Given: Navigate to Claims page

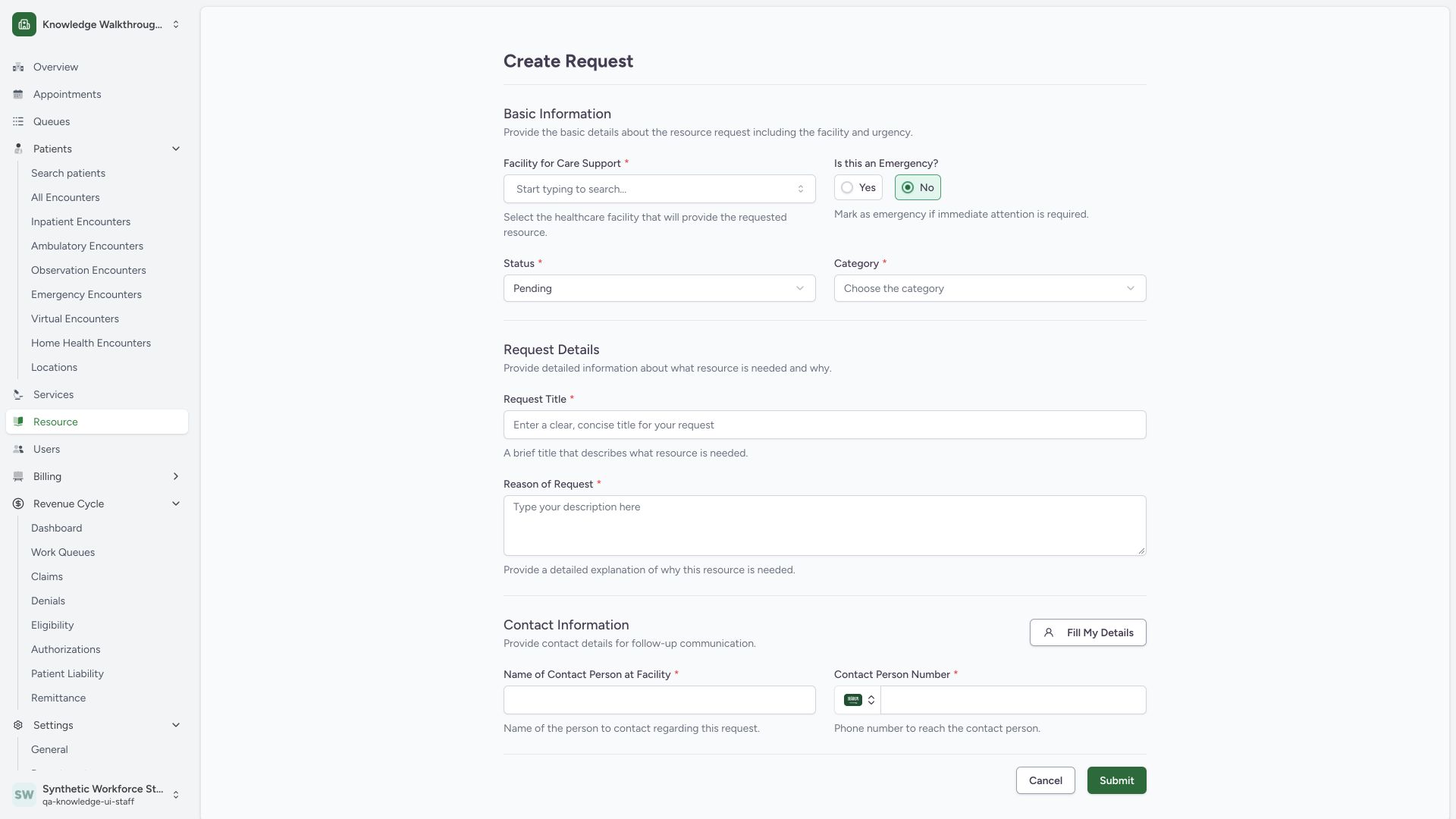Looking at the screenshot, I should 47,576.
